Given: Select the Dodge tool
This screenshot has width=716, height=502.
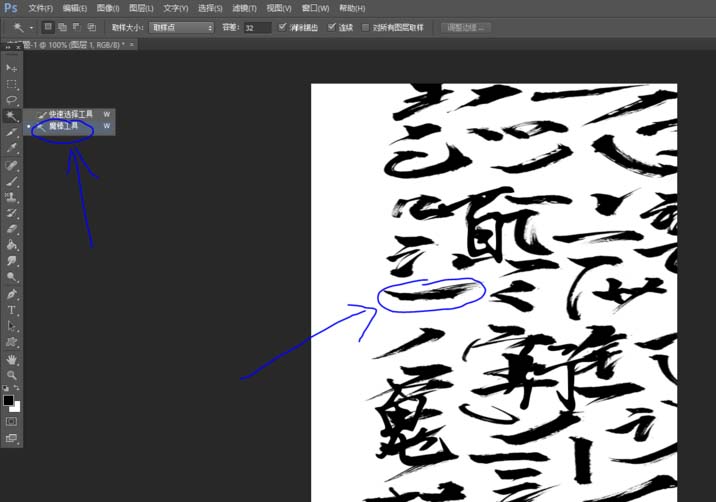Looking at the screenshot, I should (11, 277).
